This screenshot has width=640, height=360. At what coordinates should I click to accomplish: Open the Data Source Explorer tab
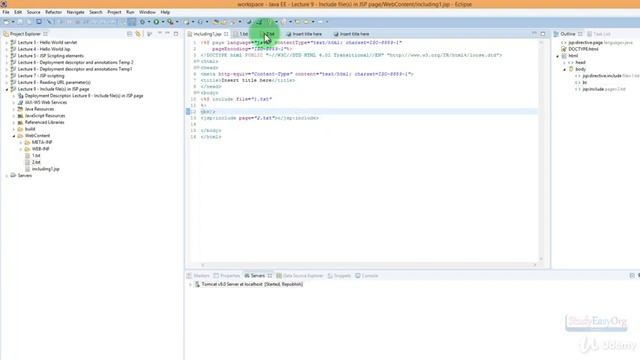(300, 276)
